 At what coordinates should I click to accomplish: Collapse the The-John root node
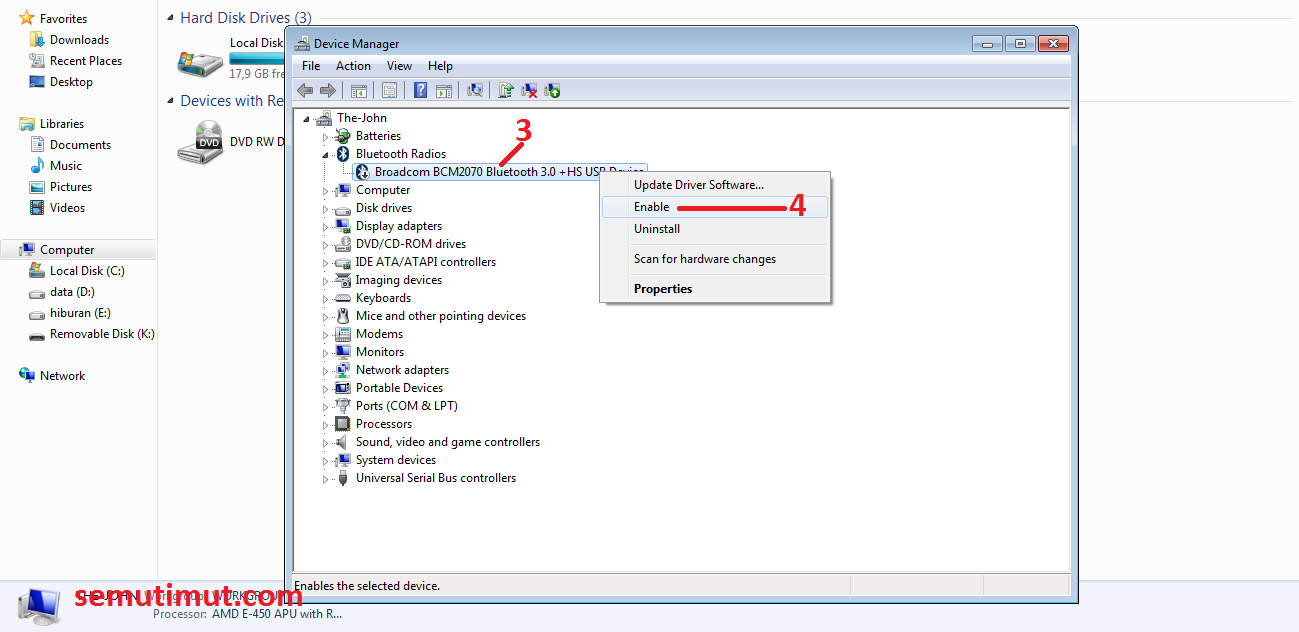coord(307,119)
